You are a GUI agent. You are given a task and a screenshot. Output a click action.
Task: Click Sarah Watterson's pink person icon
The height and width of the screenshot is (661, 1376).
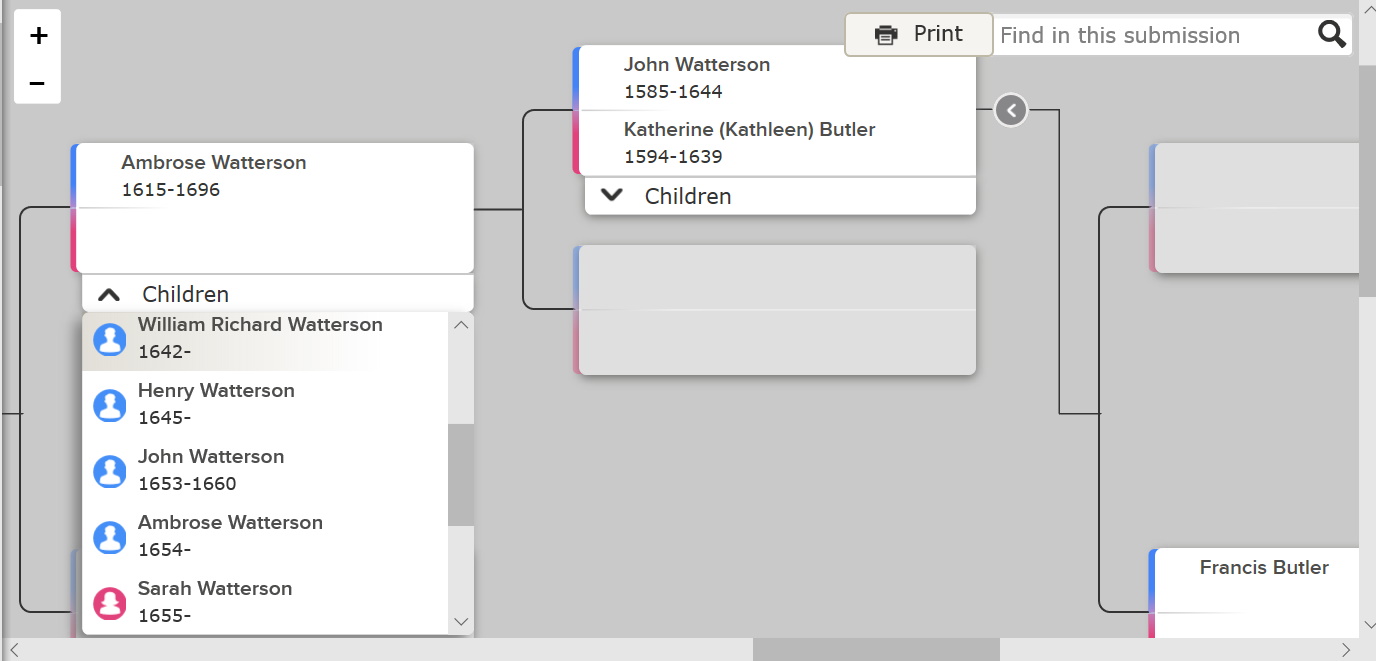(109, 603)
